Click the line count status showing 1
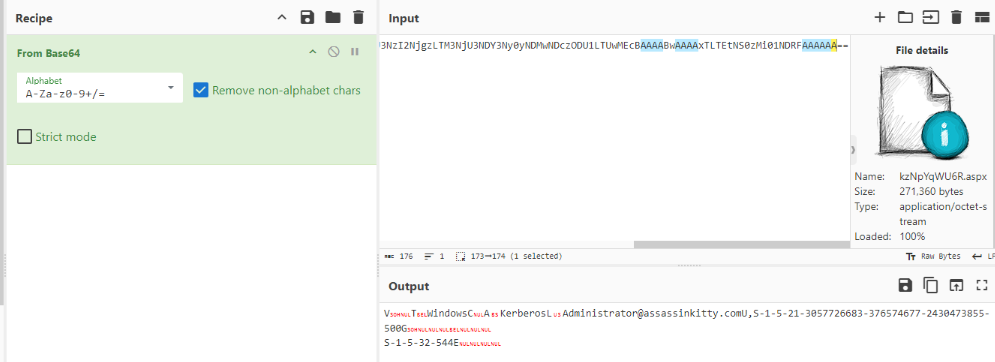The height and width of the screenshot is (362, 995). (434, 257)
